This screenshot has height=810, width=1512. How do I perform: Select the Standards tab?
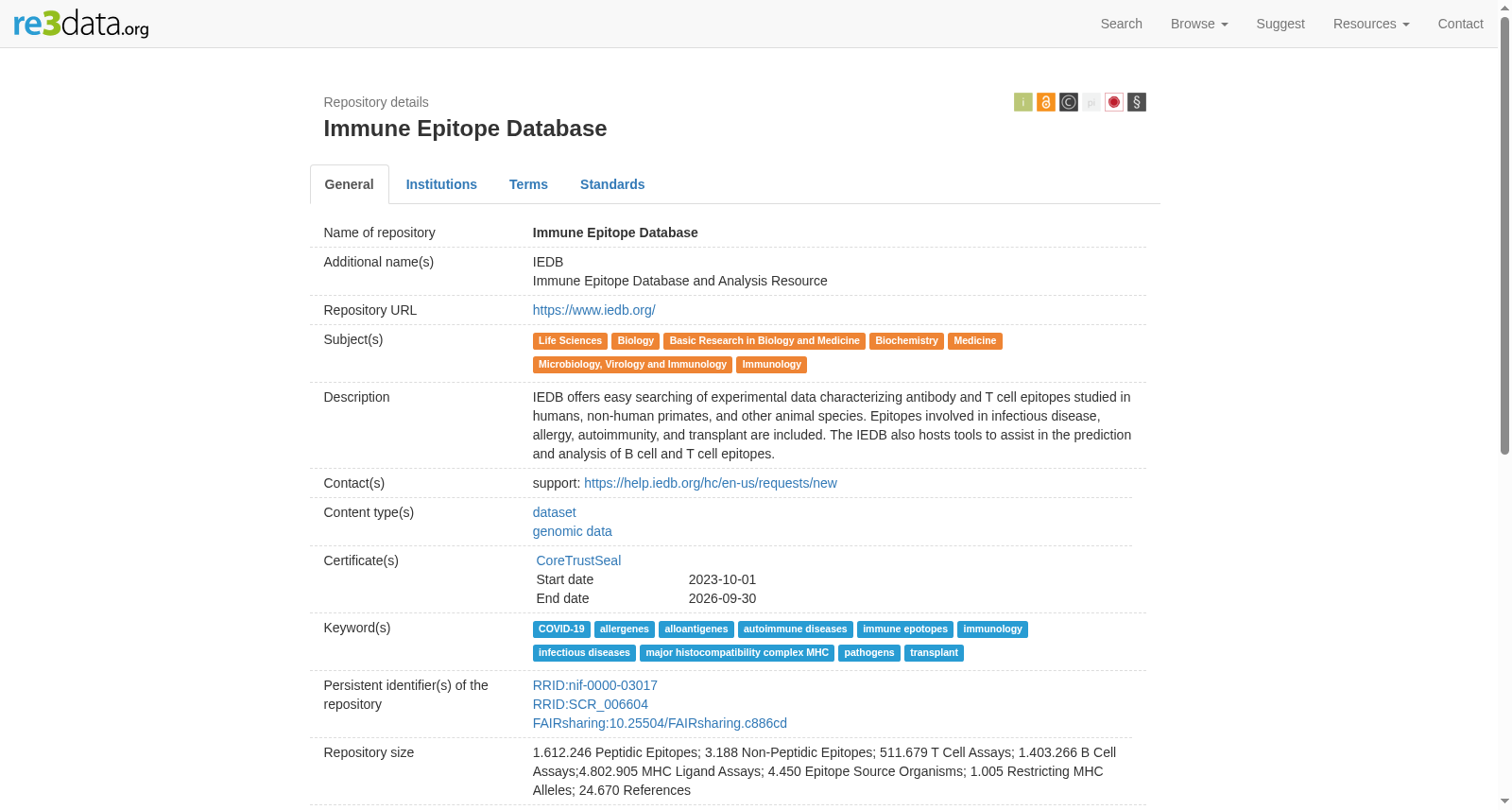[x=612, y=184]
